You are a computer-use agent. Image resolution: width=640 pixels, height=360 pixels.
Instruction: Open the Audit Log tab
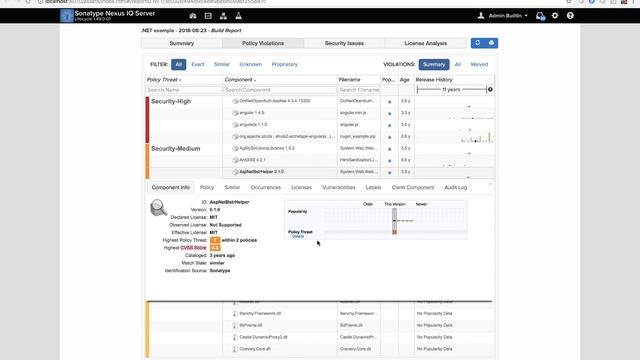point(456,187)
